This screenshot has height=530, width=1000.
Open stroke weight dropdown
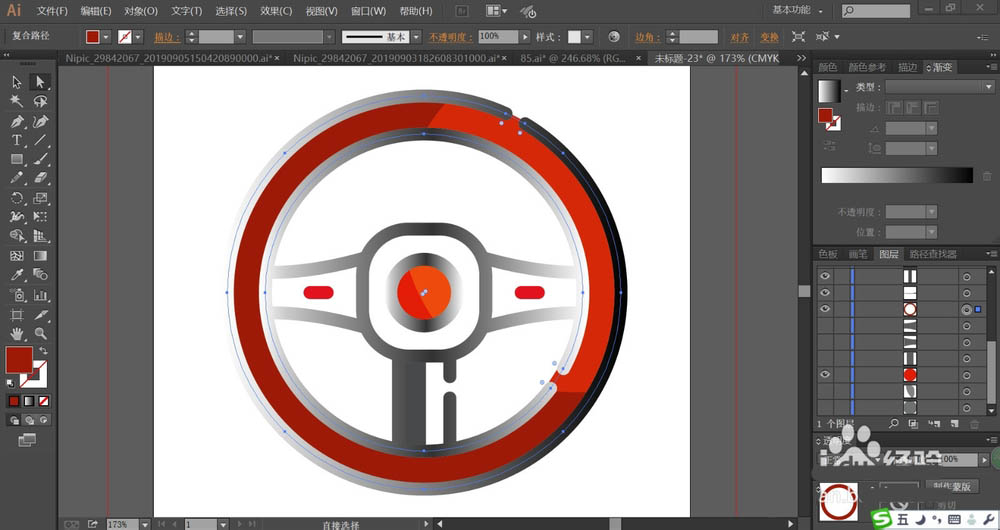[240, 37]
